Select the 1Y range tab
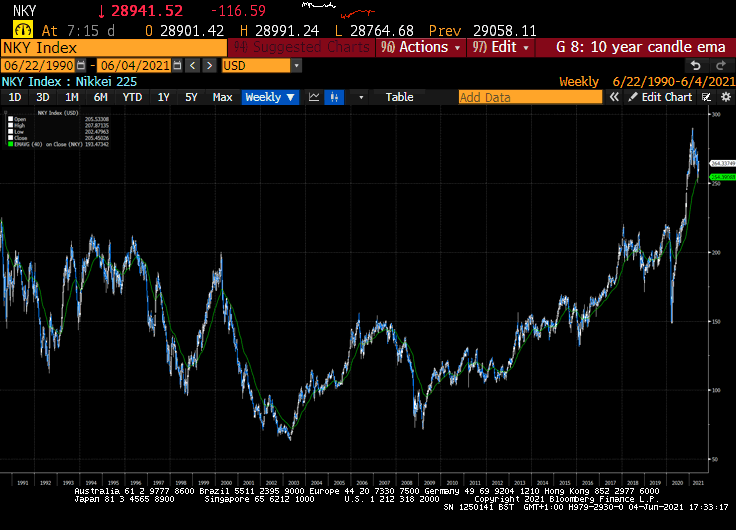736x530 pixels. [163, 97]
